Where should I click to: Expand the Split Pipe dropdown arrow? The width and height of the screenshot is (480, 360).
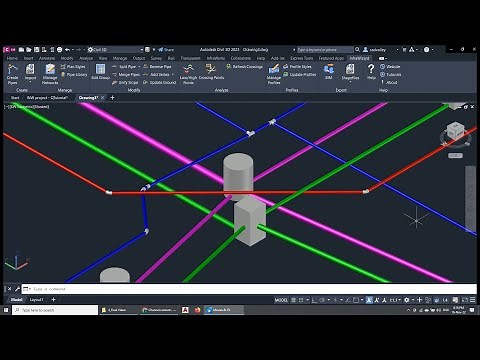click(x=139, y=67)
